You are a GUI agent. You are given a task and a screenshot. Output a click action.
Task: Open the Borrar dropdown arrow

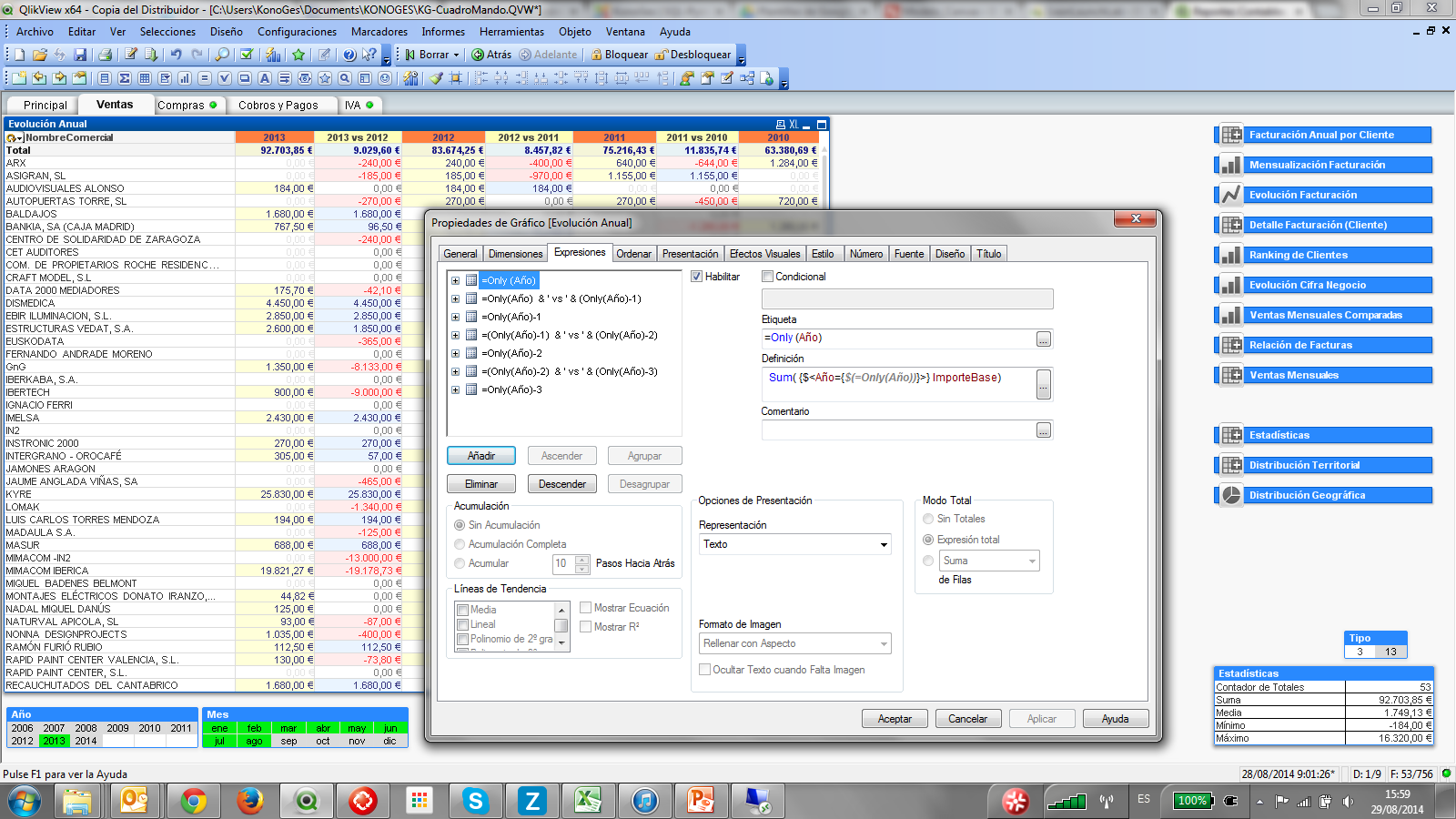[x=457, y=55]
